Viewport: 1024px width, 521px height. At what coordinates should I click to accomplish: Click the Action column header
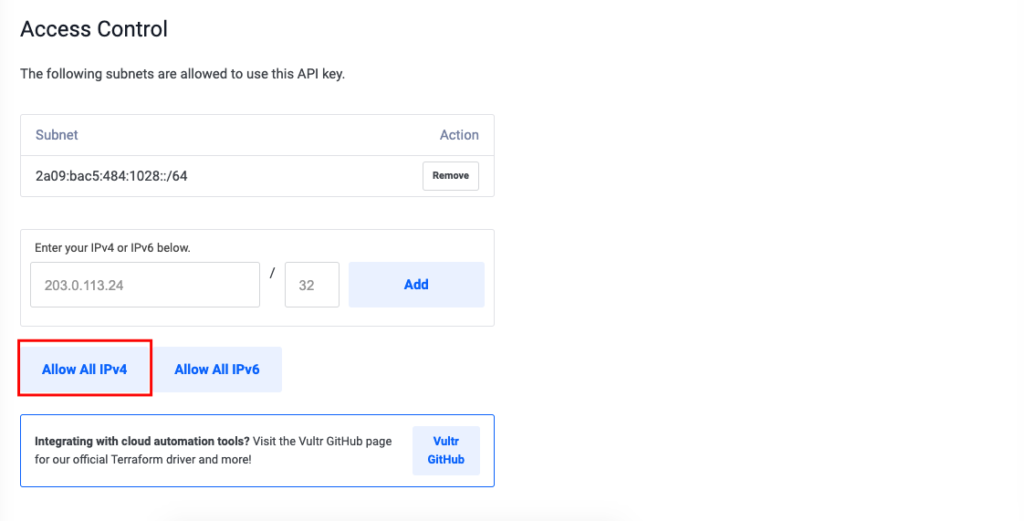[459, 135]
